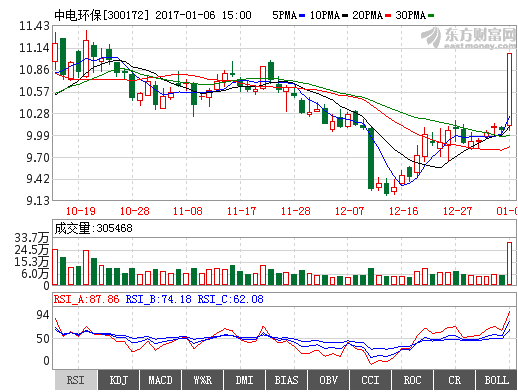Screen dimensions: 518x392
Task: Click the 24.5万 volume axis label
Action: pos(32,250)
